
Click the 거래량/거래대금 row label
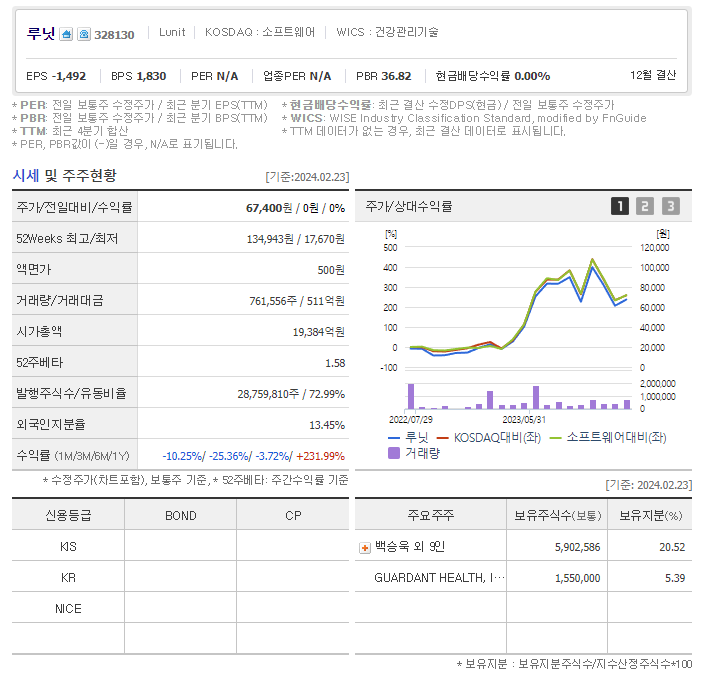(x=60, y=301)
